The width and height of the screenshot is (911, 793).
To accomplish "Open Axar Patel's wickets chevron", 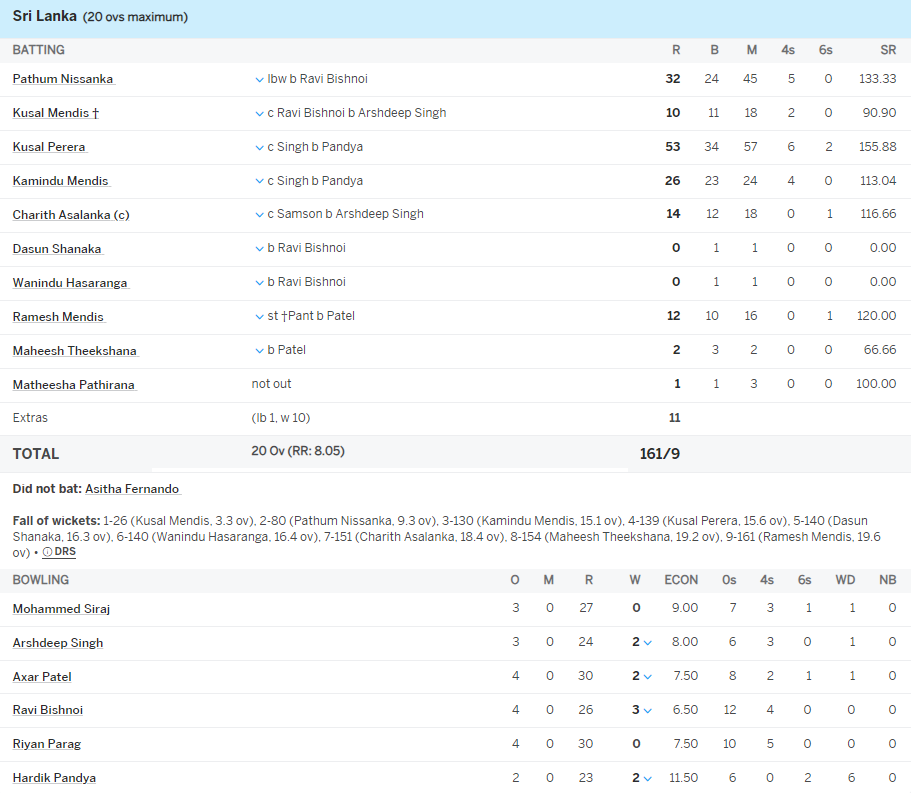I will point(648,677).
